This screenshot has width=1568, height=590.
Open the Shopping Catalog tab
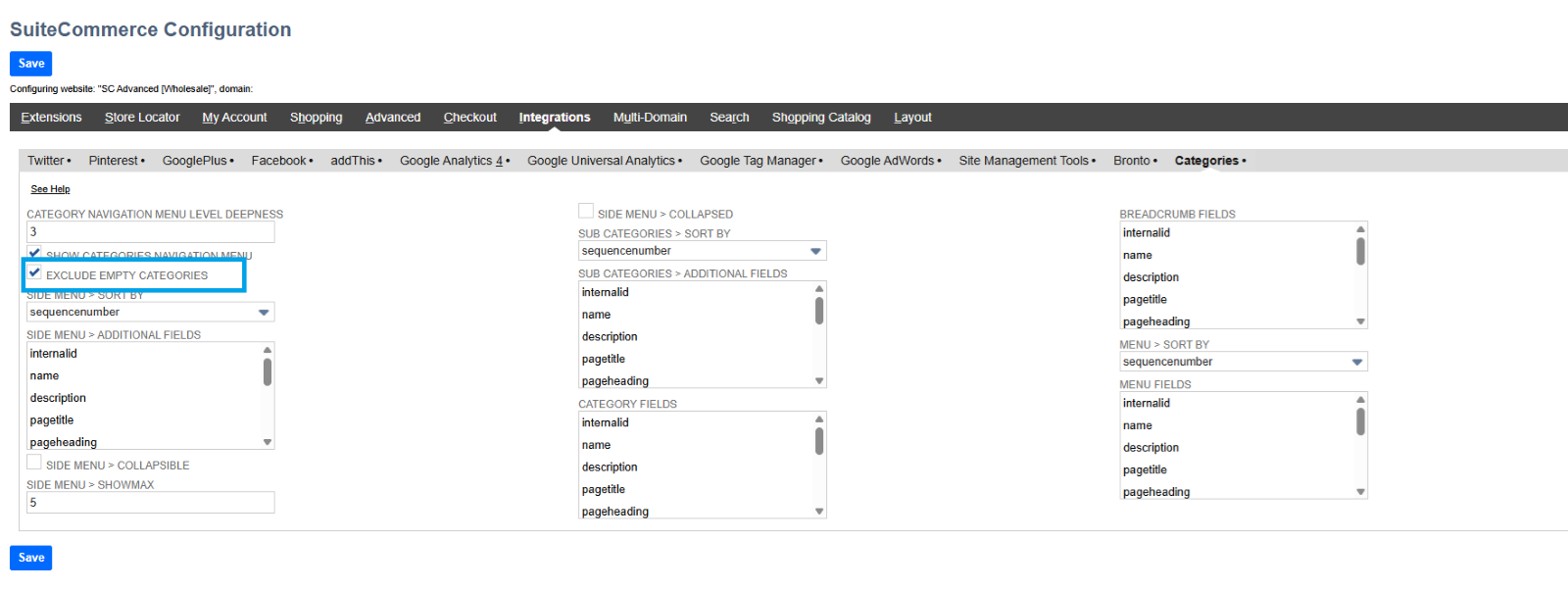pyautogui.click(x=821, y=118)
